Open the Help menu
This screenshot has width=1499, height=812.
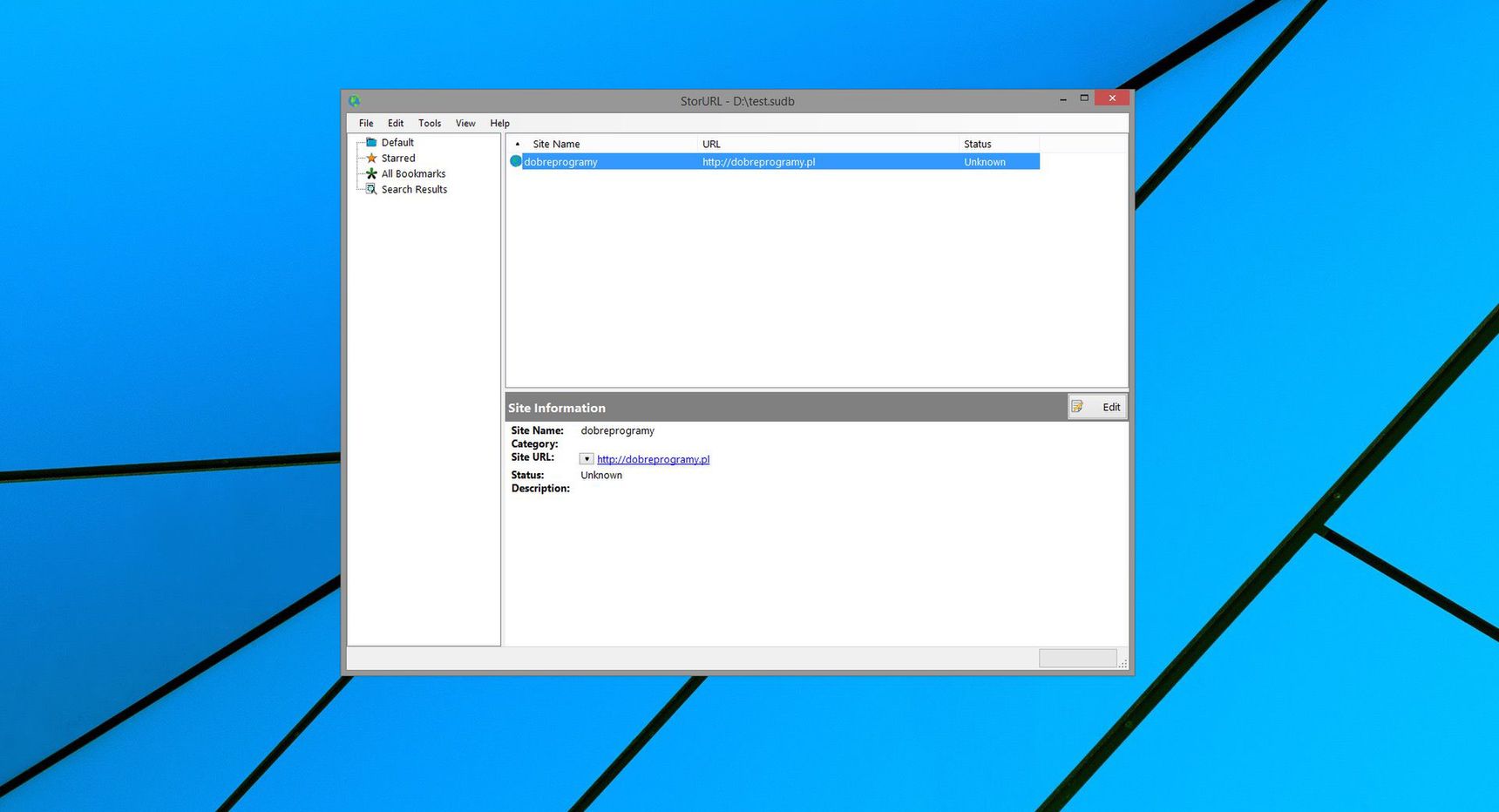coord(499,123)
